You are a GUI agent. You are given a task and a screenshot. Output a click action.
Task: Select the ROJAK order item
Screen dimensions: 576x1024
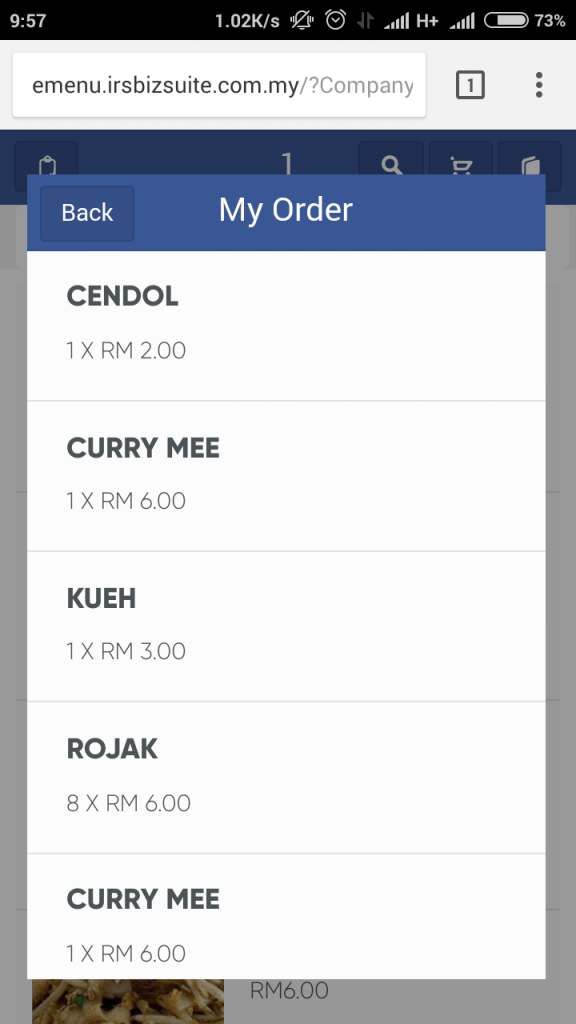pos(286,778)
